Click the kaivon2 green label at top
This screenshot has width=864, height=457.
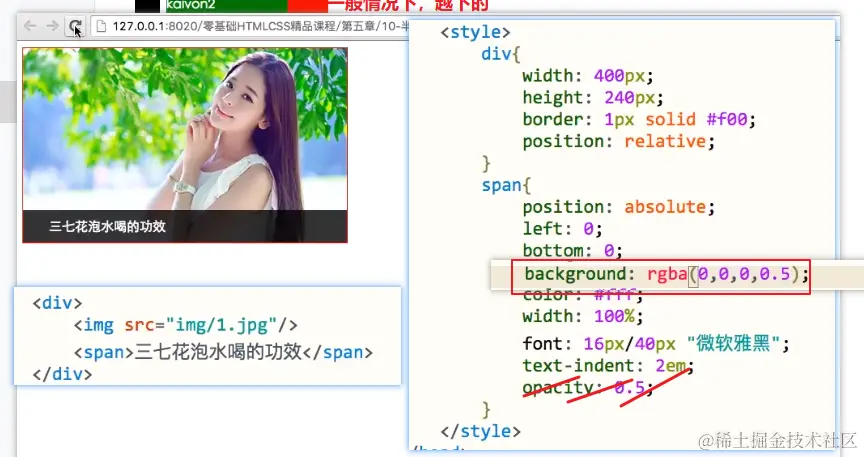(x=226, y=6)
